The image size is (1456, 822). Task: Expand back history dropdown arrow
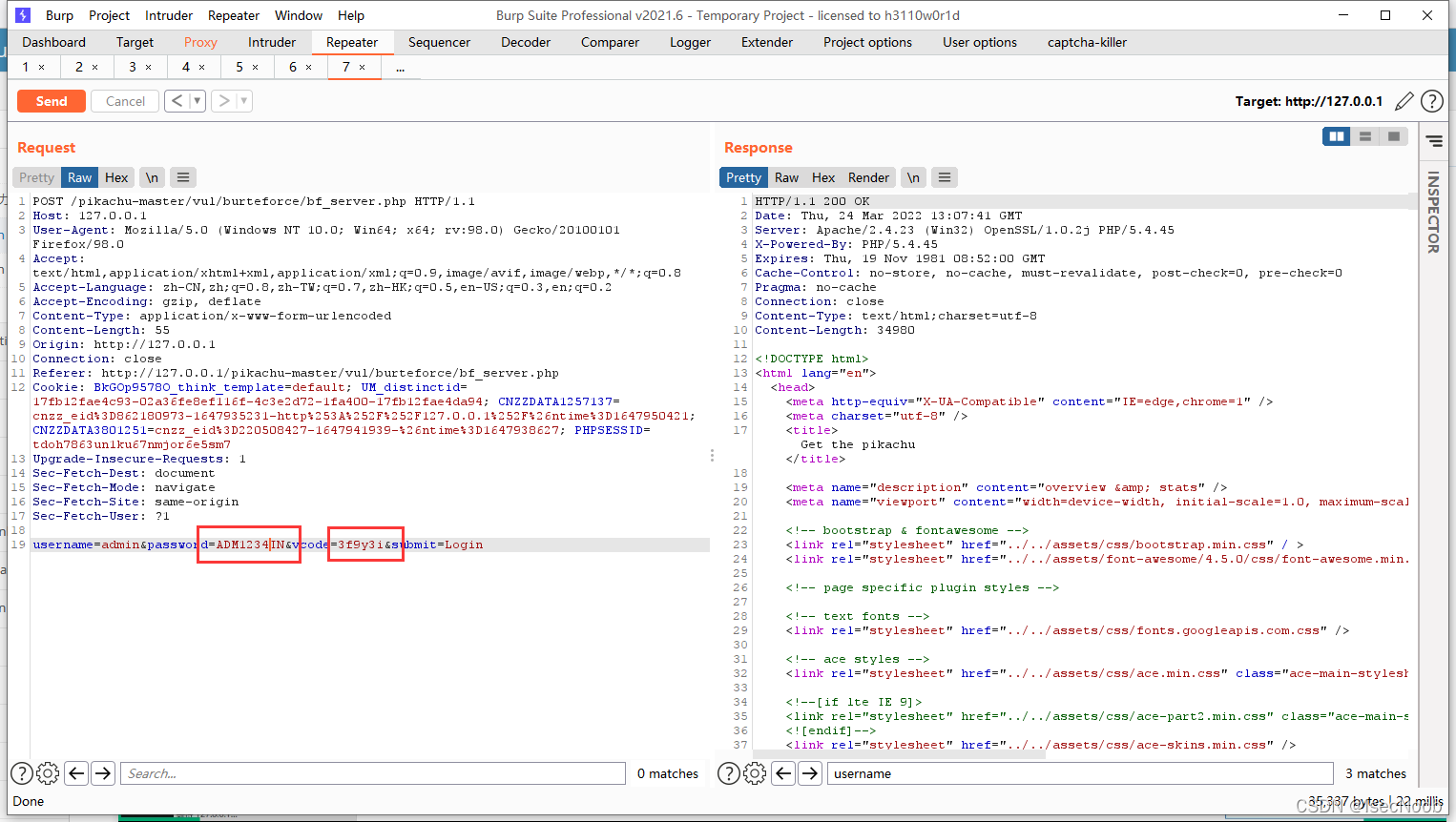click(x=198, y=101)
